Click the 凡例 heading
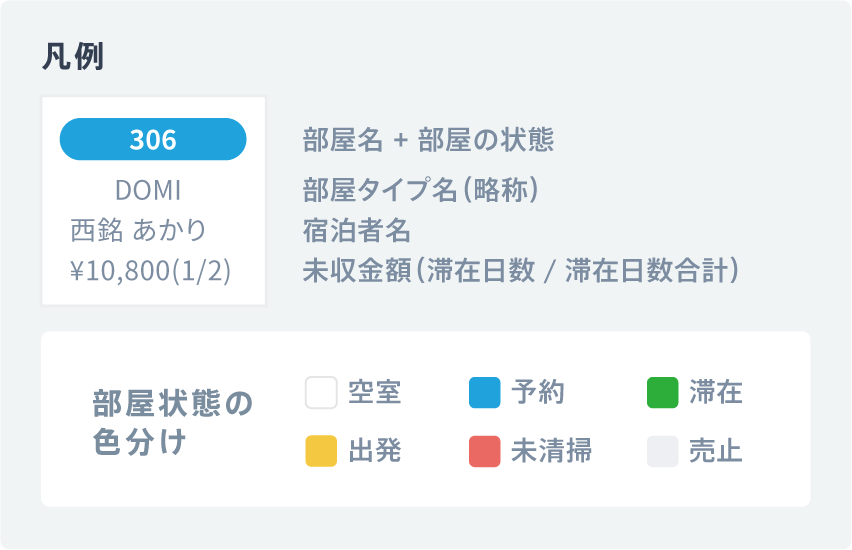852x550 pixels. [73, 56]
